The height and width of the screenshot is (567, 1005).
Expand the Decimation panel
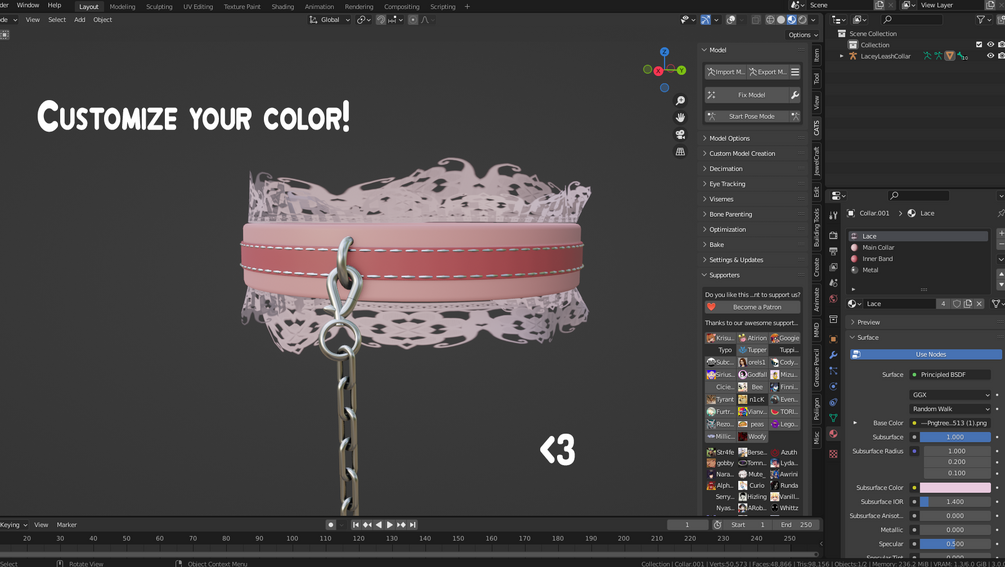point(726,168)
